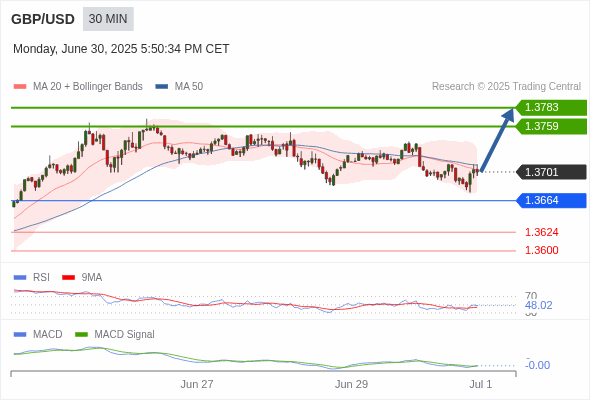590x400 pixels.
Task: Click the Jul 1 date marker
Action: [x=481, y=384]
